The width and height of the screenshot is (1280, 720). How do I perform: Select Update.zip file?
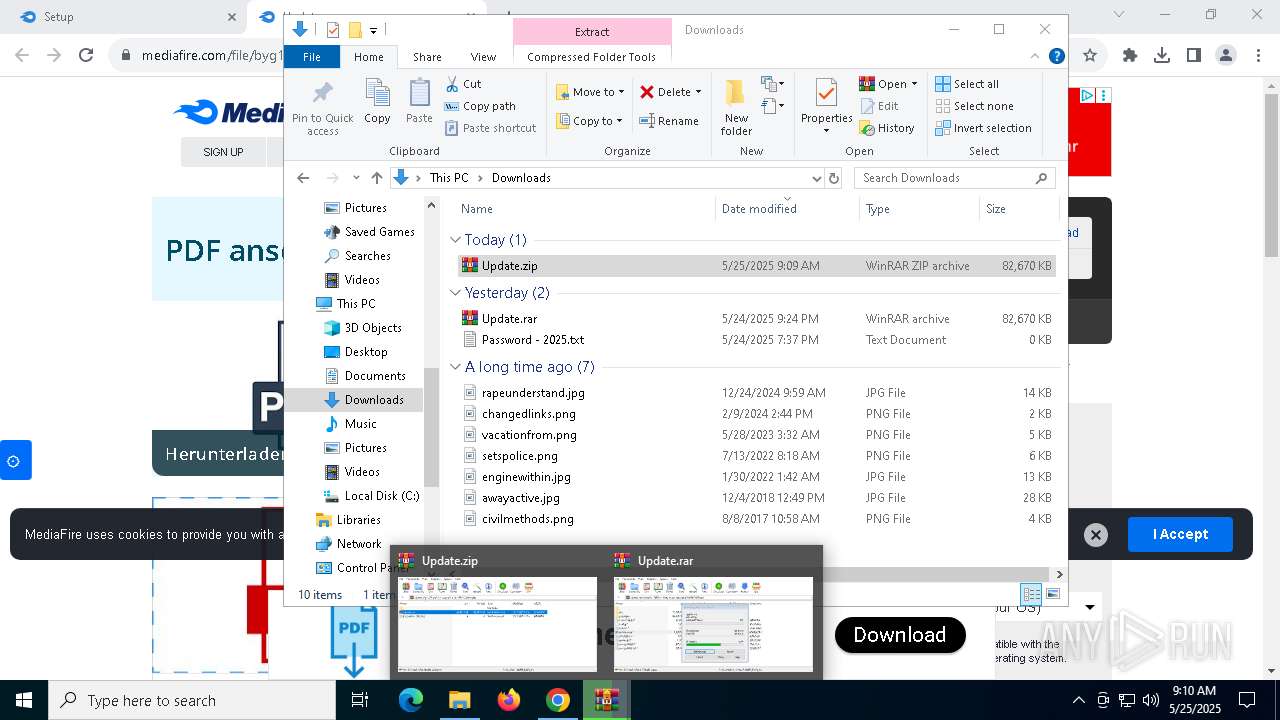click(757, 266)
